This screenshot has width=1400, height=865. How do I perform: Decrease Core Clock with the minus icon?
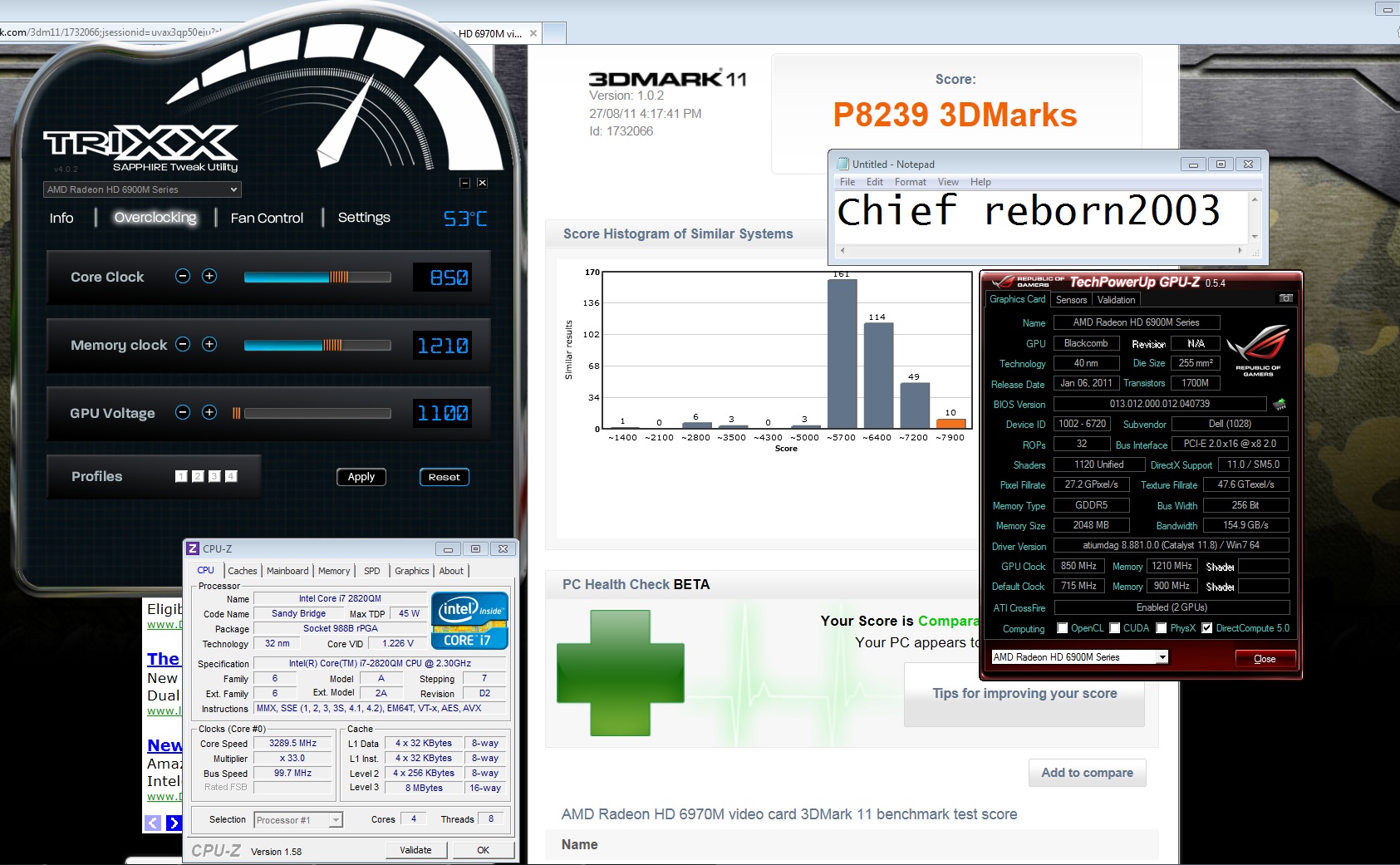tap(183, 276)
